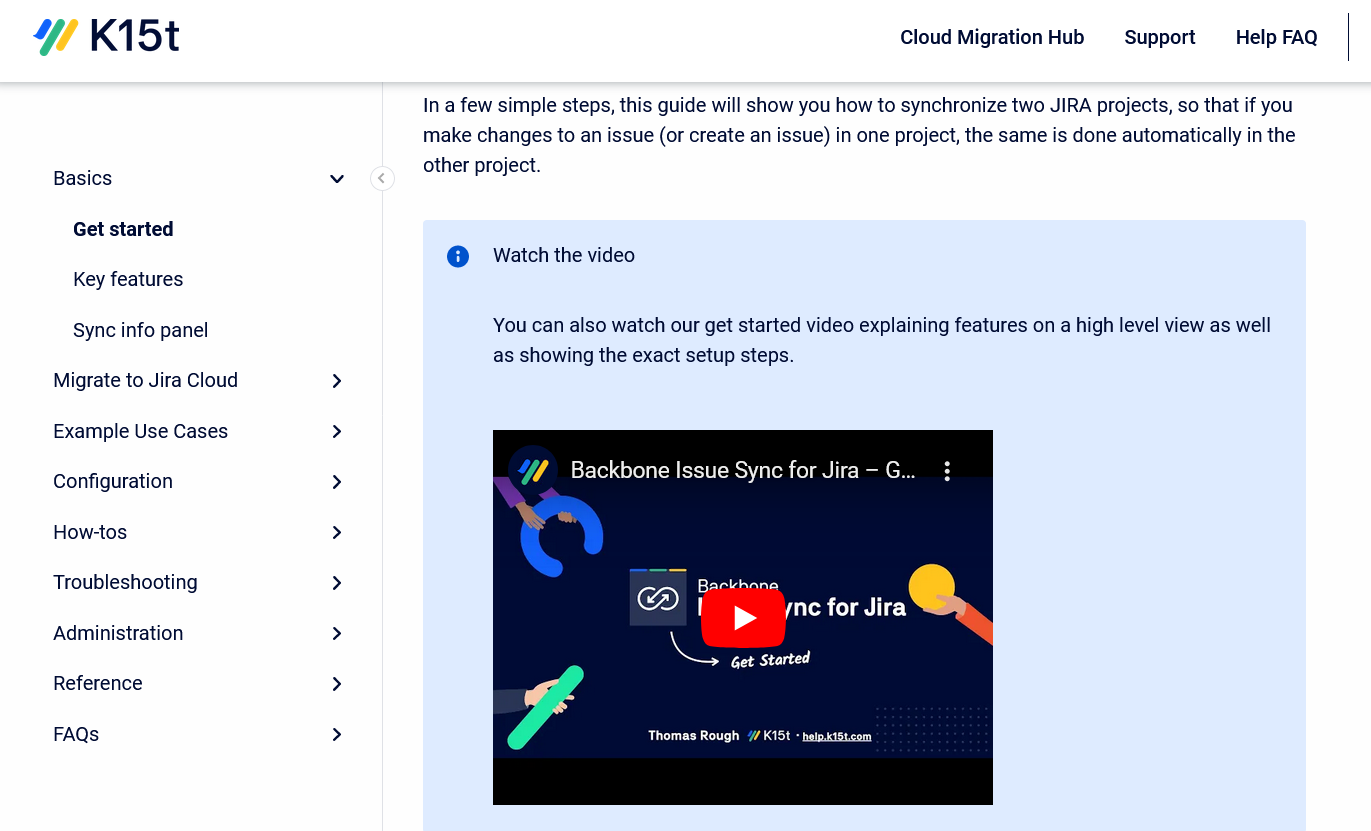Open the video's three-dot options menu
1371x831 pixels.
[947, 469]
